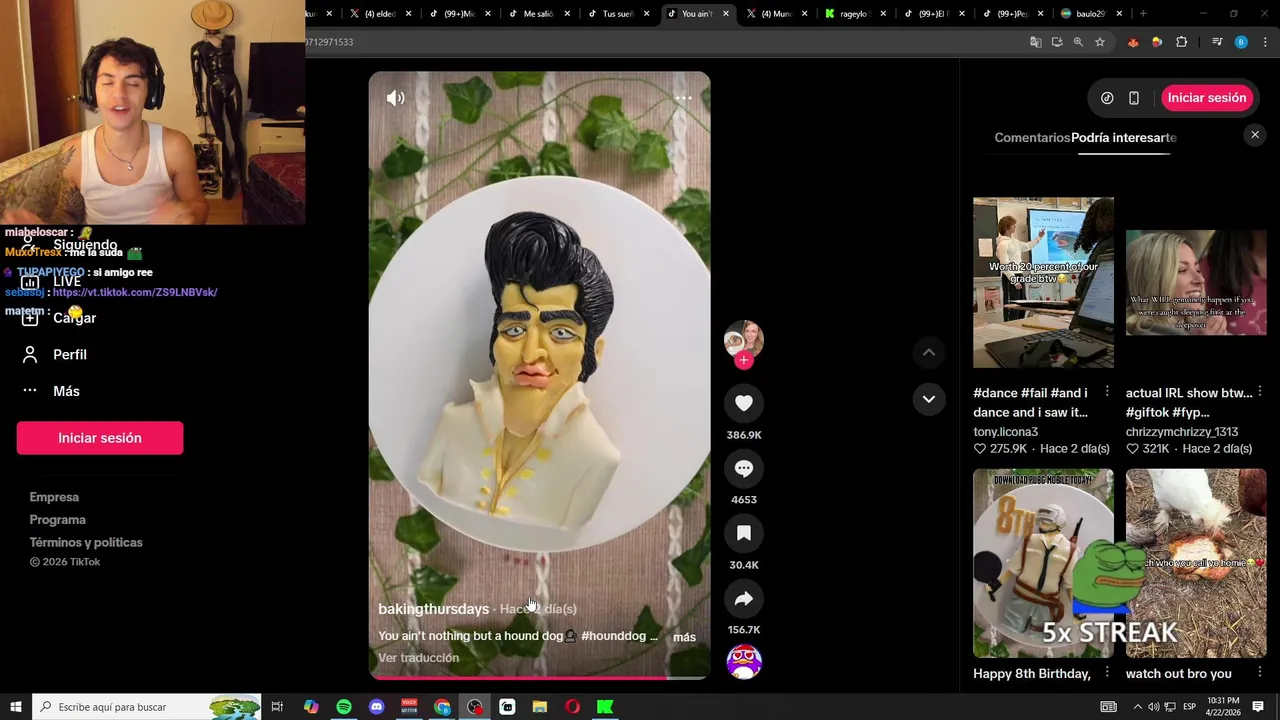Click "Ver traducción" under the caption
This screenshot has height=720, width=1280.
pyautogui.click(x=418, y=658)
